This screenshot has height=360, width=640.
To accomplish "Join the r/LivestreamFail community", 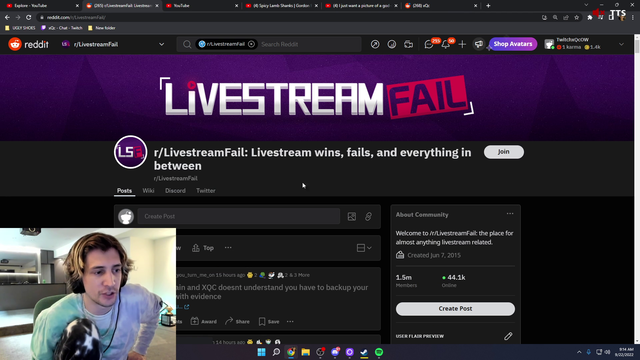I will (x=504, y=152).
